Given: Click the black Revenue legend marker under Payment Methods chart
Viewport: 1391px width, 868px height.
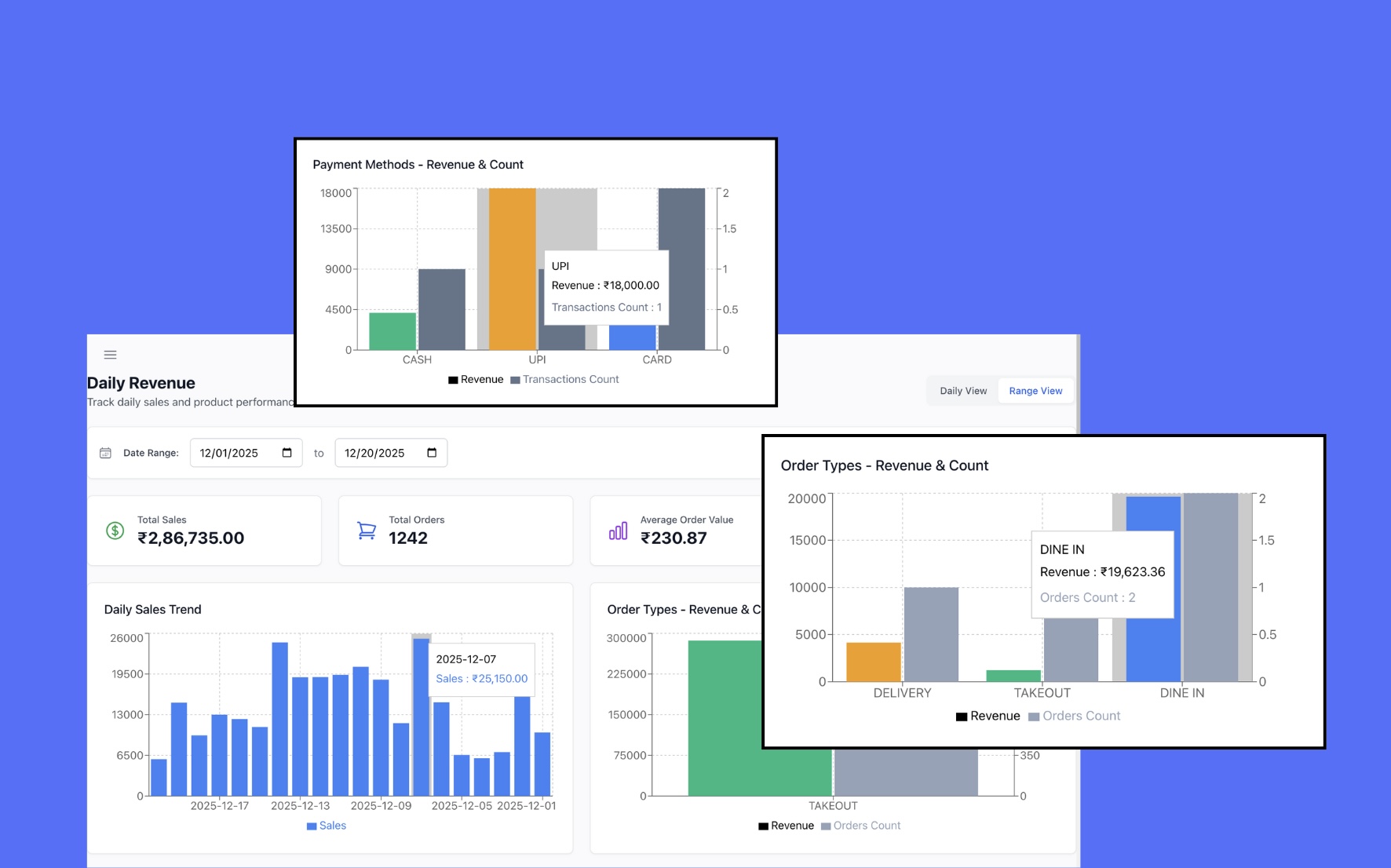Looking at the screenshot, I should click(x=453, y=379).
